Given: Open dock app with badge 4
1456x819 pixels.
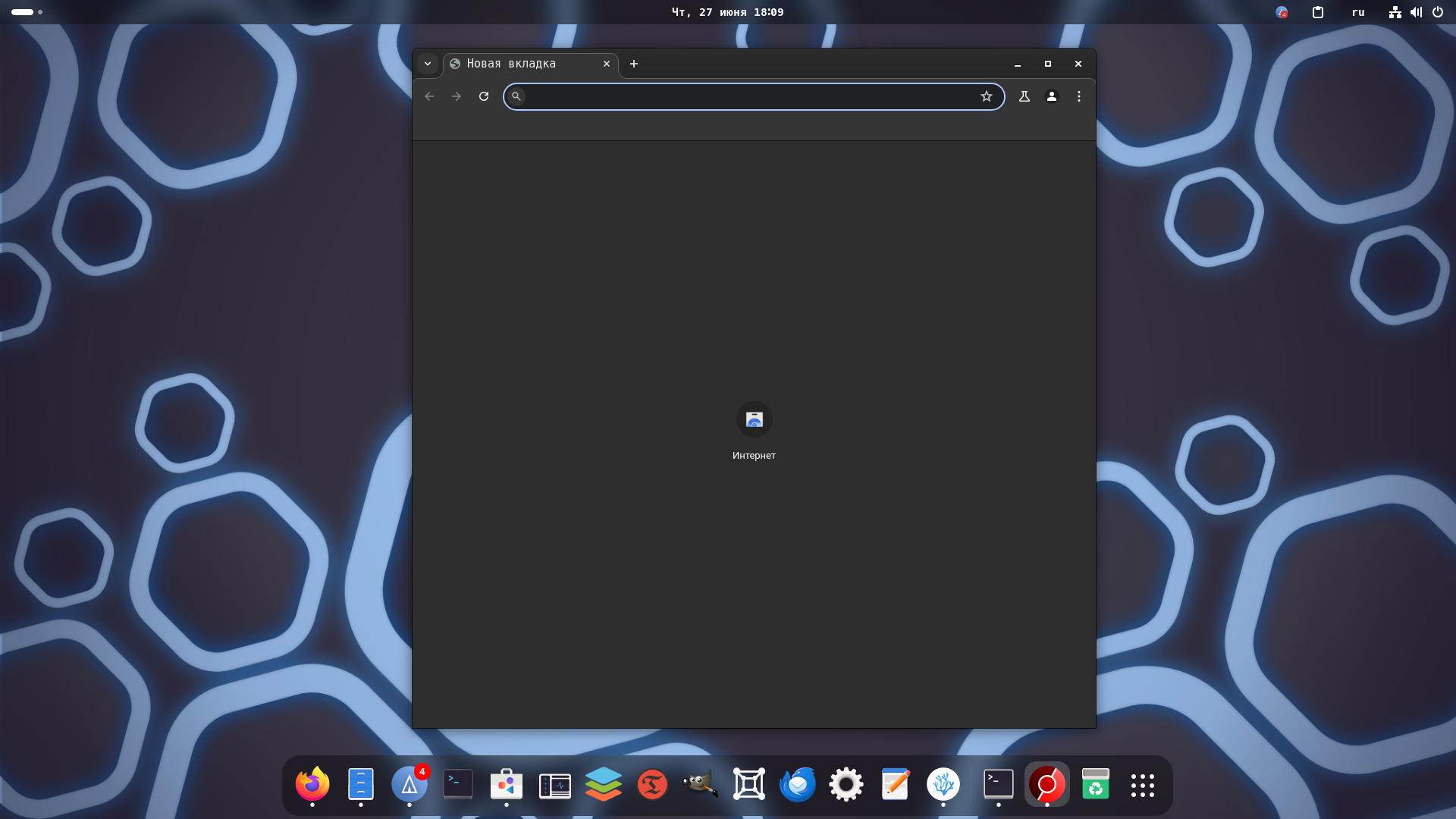Looking at the screenshot, I should pyautogui.click(x=409, y=784).
